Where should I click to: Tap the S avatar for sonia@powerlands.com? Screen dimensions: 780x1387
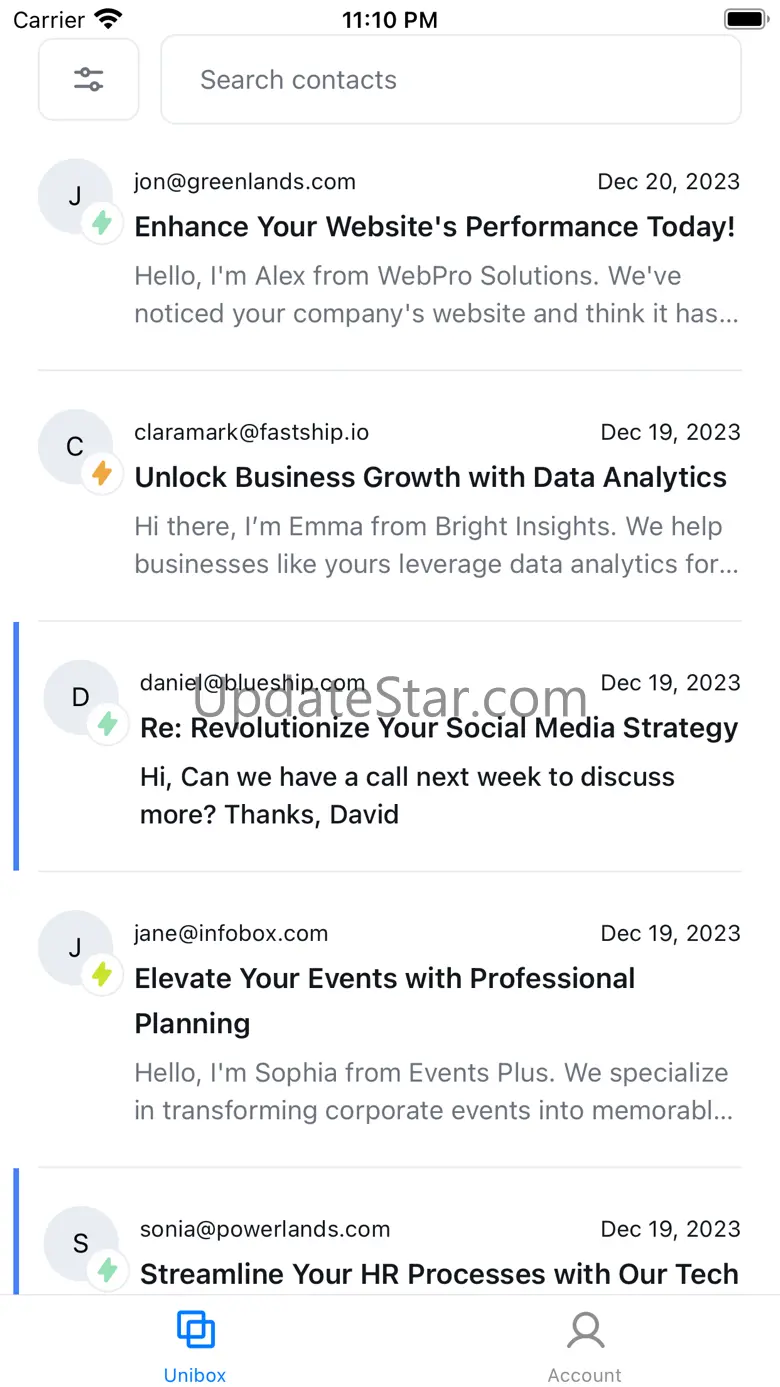81,1244
